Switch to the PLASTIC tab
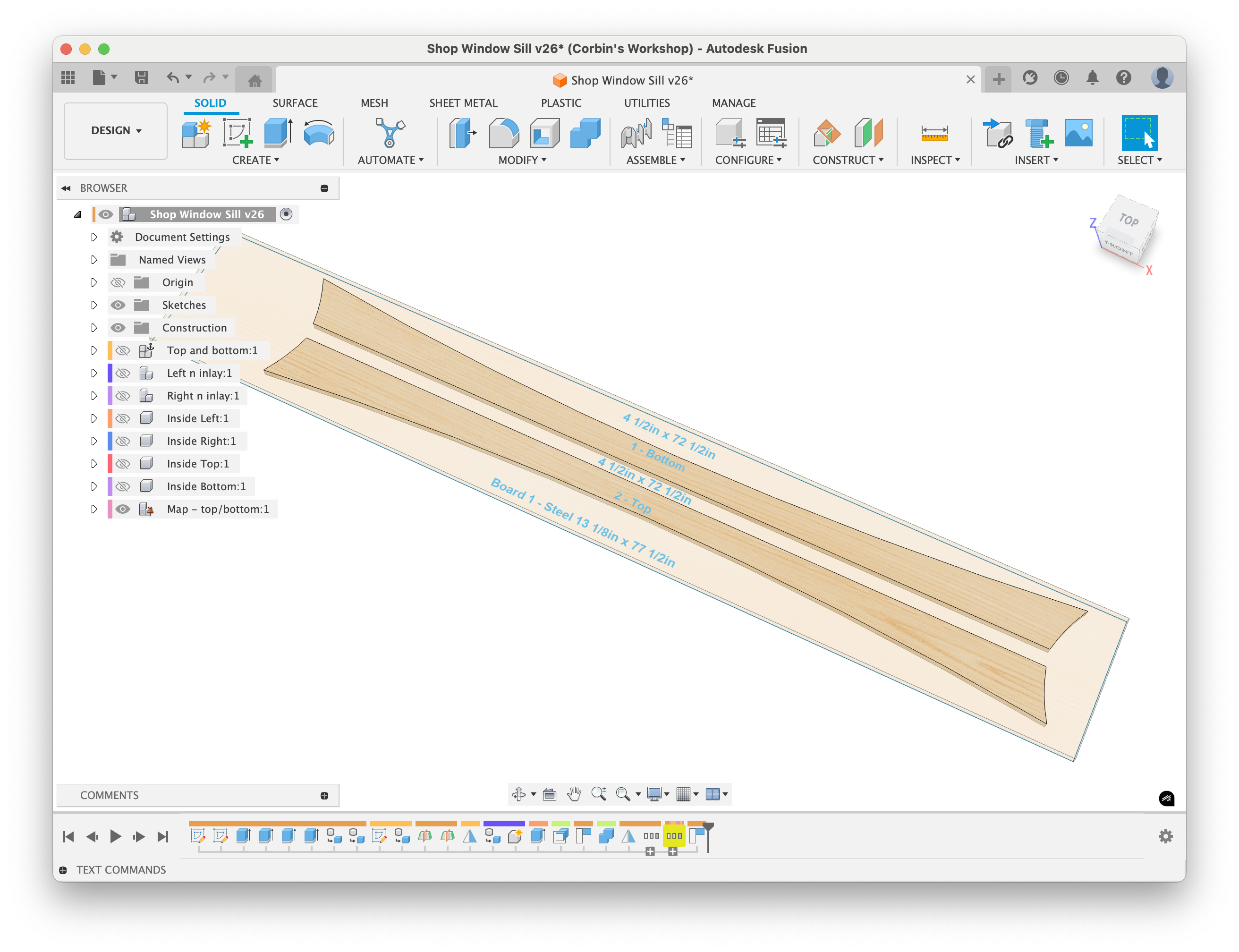 tap(561, 102)
